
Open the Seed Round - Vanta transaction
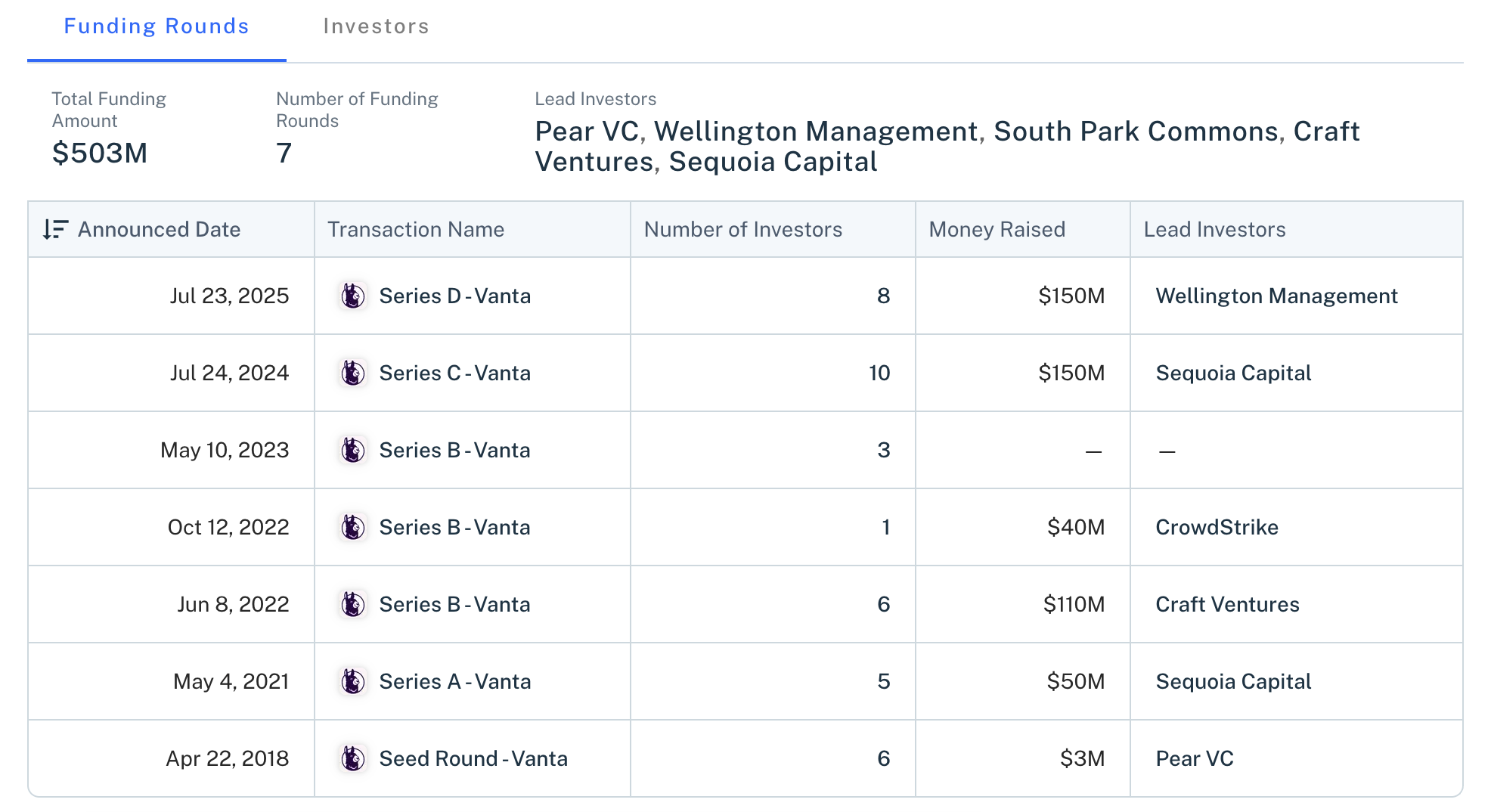[x=473, y=758]
